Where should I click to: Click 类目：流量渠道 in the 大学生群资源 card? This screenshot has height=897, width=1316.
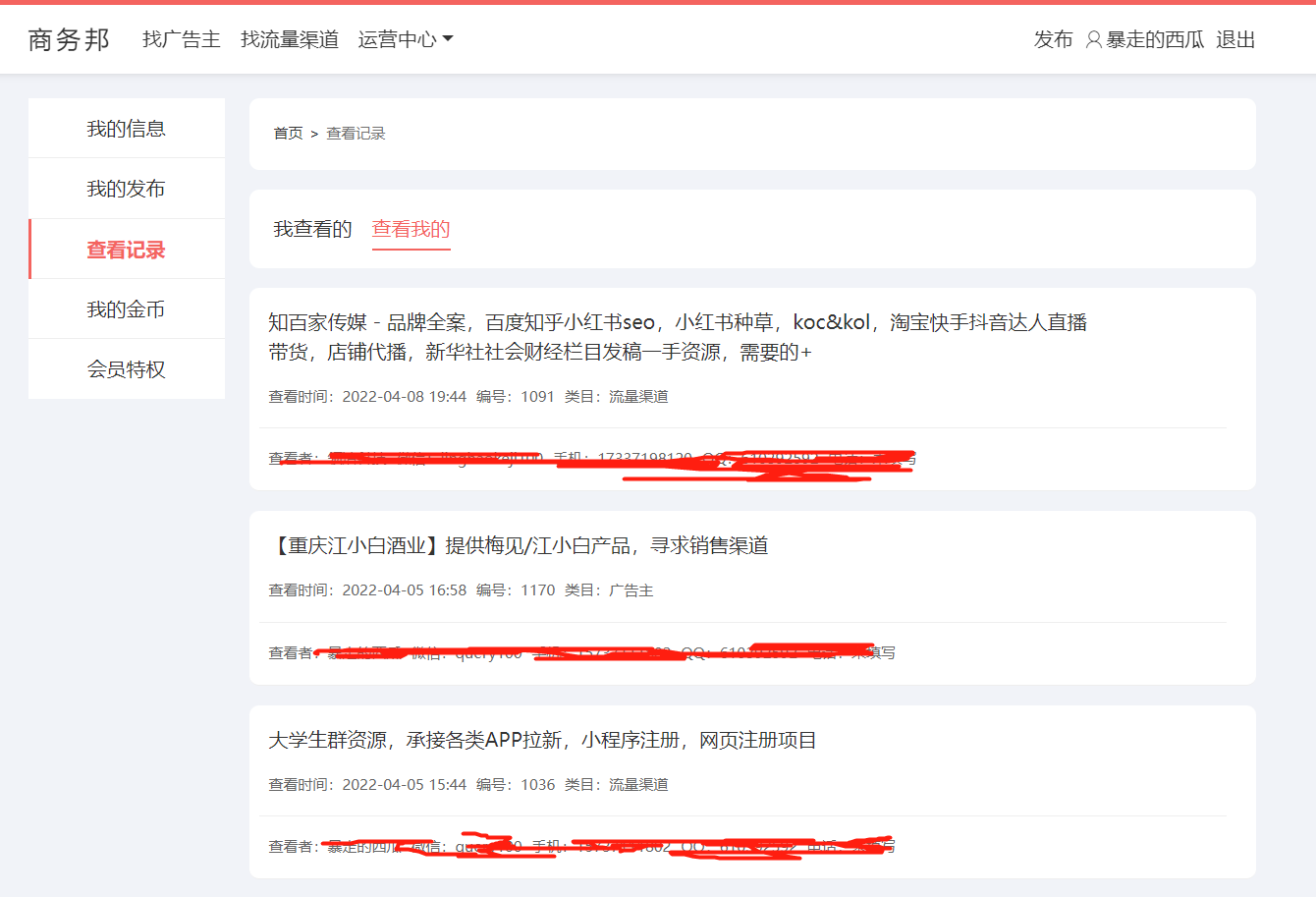click(x=617, y=785)
